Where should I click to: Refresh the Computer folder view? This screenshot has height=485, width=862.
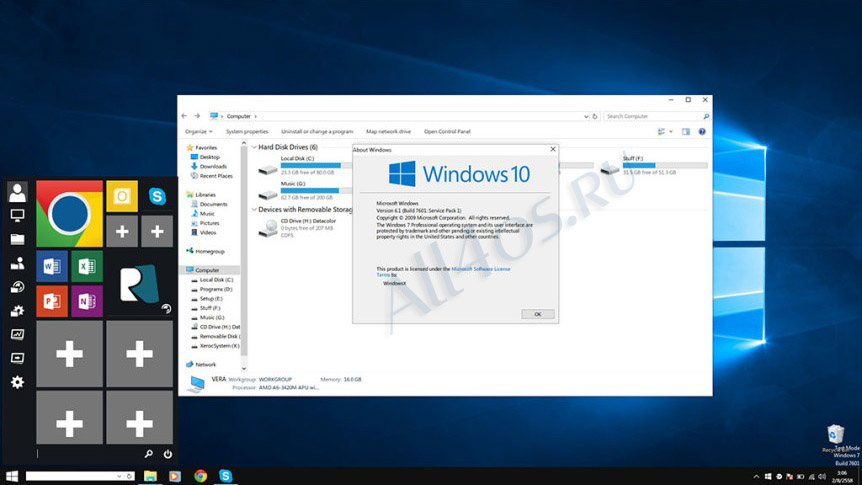click(594, 117)
